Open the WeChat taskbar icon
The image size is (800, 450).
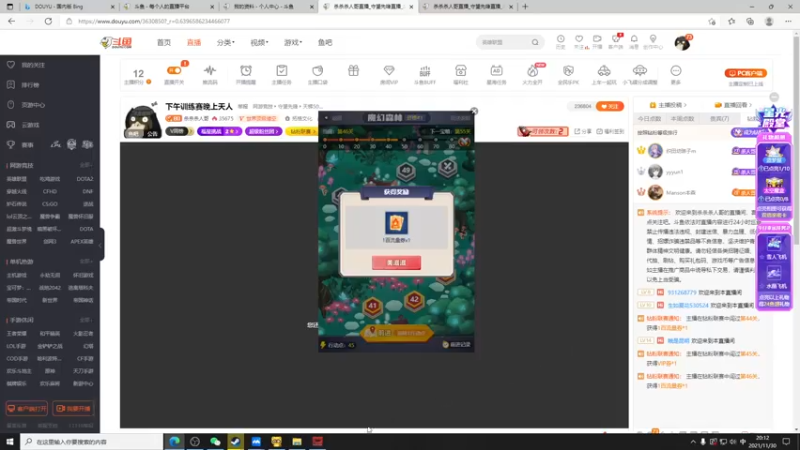tap(215, 441)
